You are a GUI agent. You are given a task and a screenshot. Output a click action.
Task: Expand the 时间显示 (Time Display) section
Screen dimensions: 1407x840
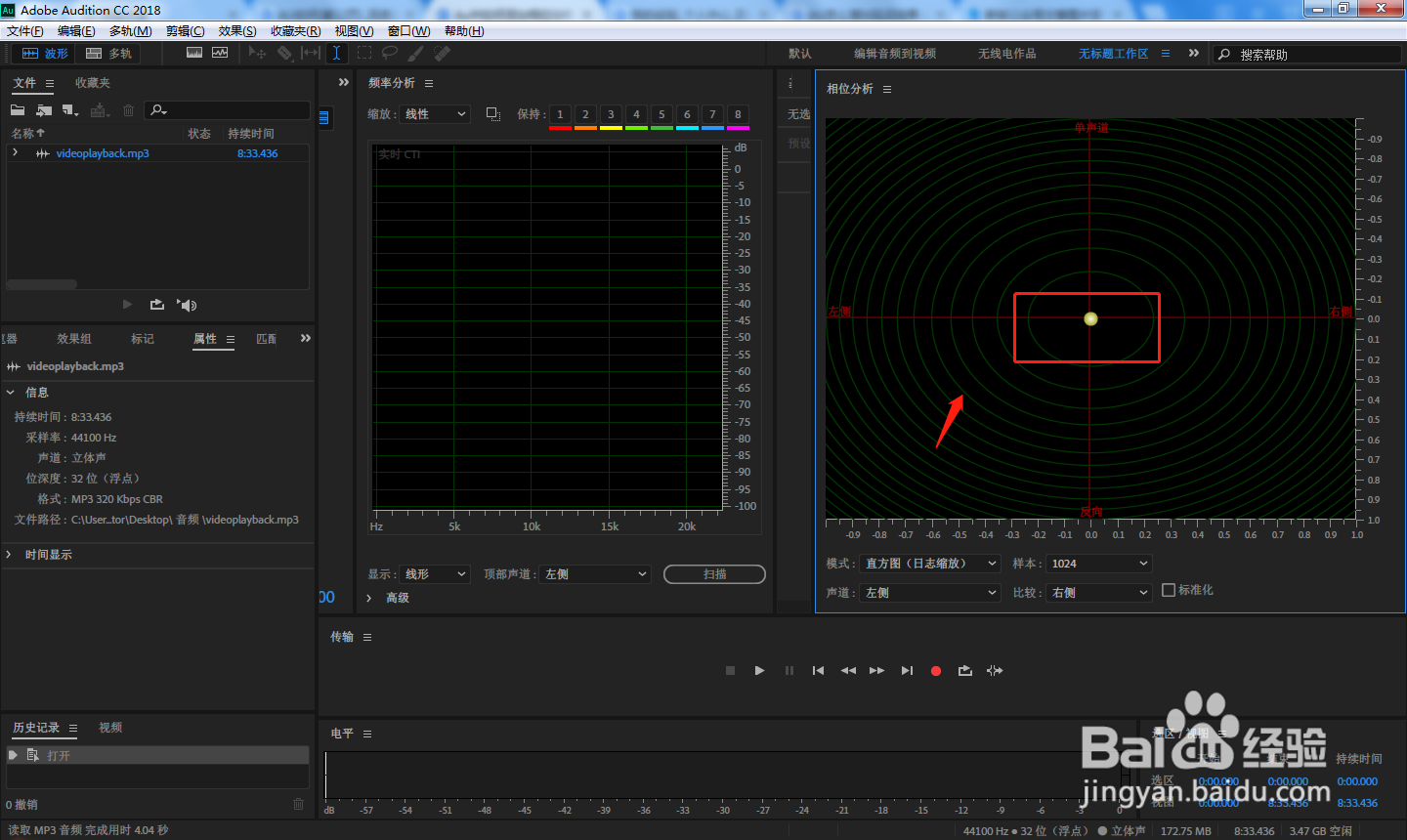click(x=11, y=555)
